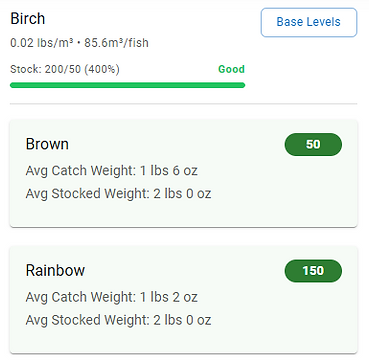The width and height of the screenshot is (369, 361).
Task: Click the divider line below stock bar
Action: coord(184,104)
